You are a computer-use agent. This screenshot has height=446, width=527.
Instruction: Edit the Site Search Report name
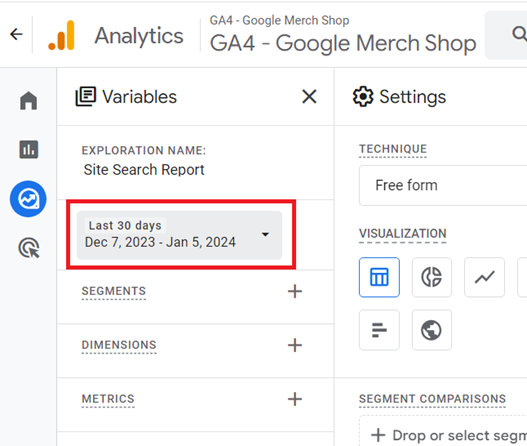pos(144,170)
